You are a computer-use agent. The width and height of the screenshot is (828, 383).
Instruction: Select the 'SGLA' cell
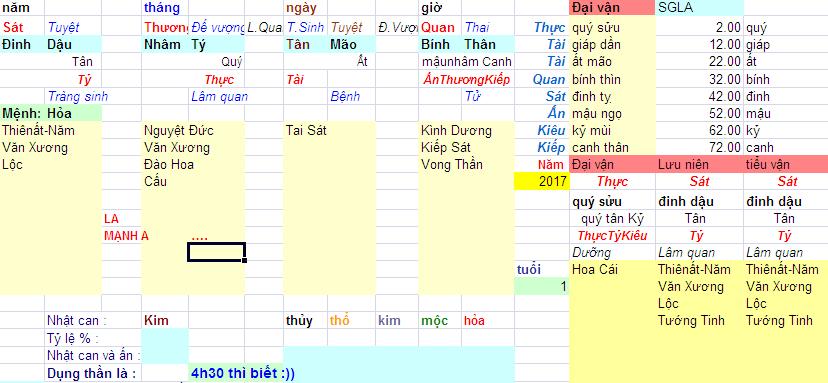[x=700, y=8]
